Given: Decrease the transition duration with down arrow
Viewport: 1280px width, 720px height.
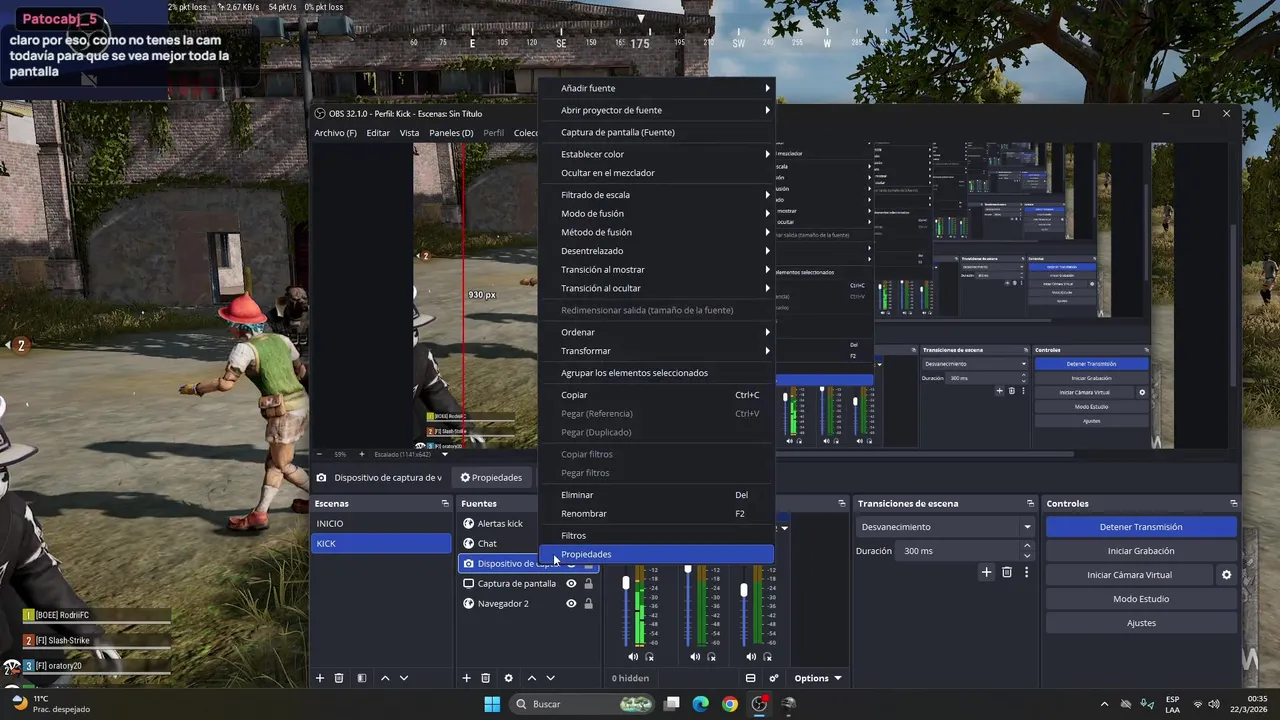Looking at the screenshot, I should tap(1027, 555).
